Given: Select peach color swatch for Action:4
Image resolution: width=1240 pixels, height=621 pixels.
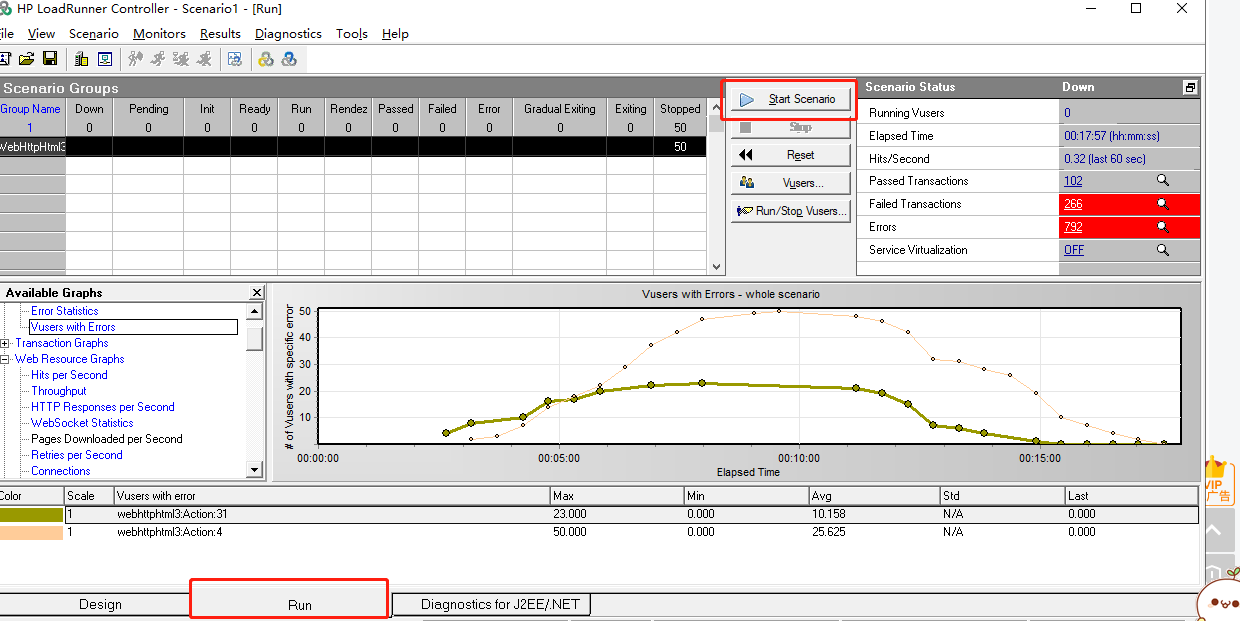Looking at the screenshot, I should coord(32,533).
